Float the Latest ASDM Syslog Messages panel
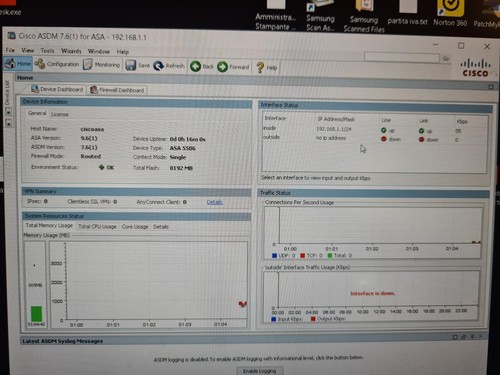 coord(463,337)
